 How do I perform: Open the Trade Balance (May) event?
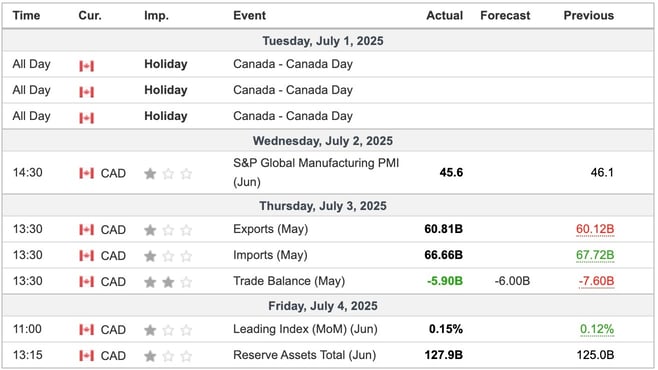pos(289,281)
